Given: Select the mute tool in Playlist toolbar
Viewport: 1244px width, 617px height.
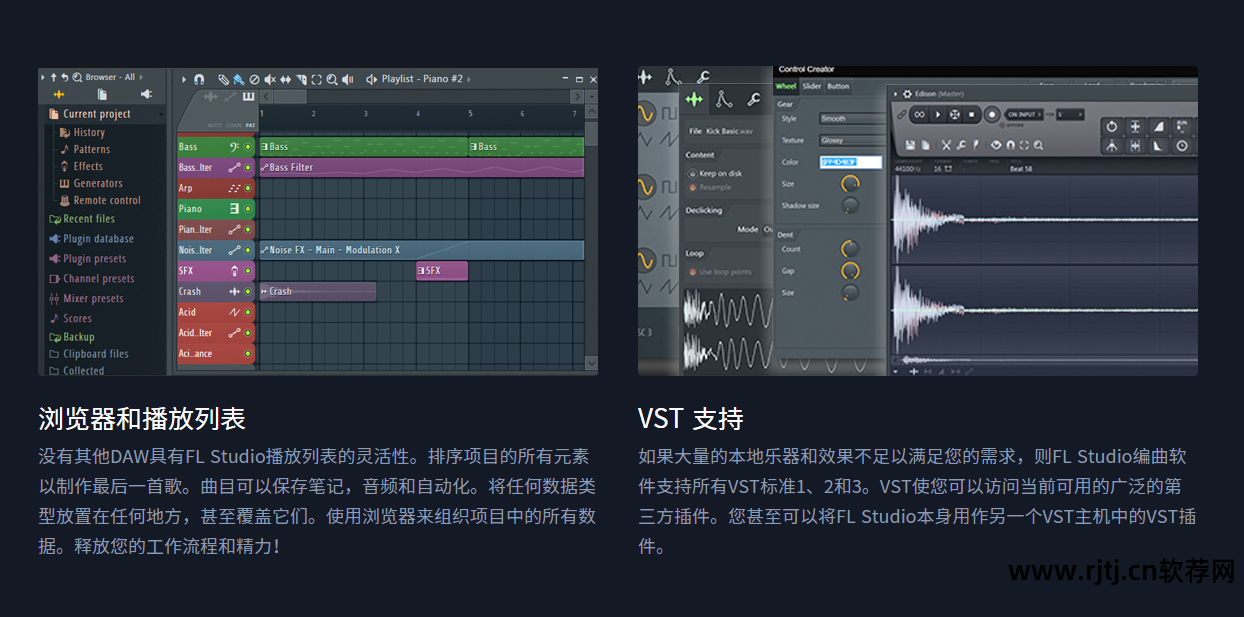Looking at the screenshot, I should 270,79.
